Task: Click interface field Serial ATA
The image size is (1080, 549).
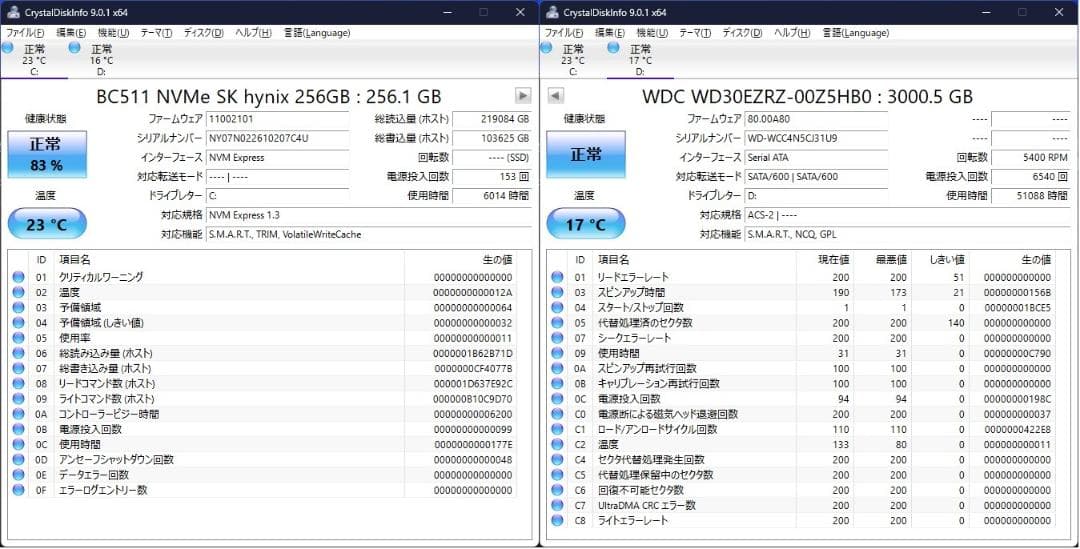Action: coord(817,157)
